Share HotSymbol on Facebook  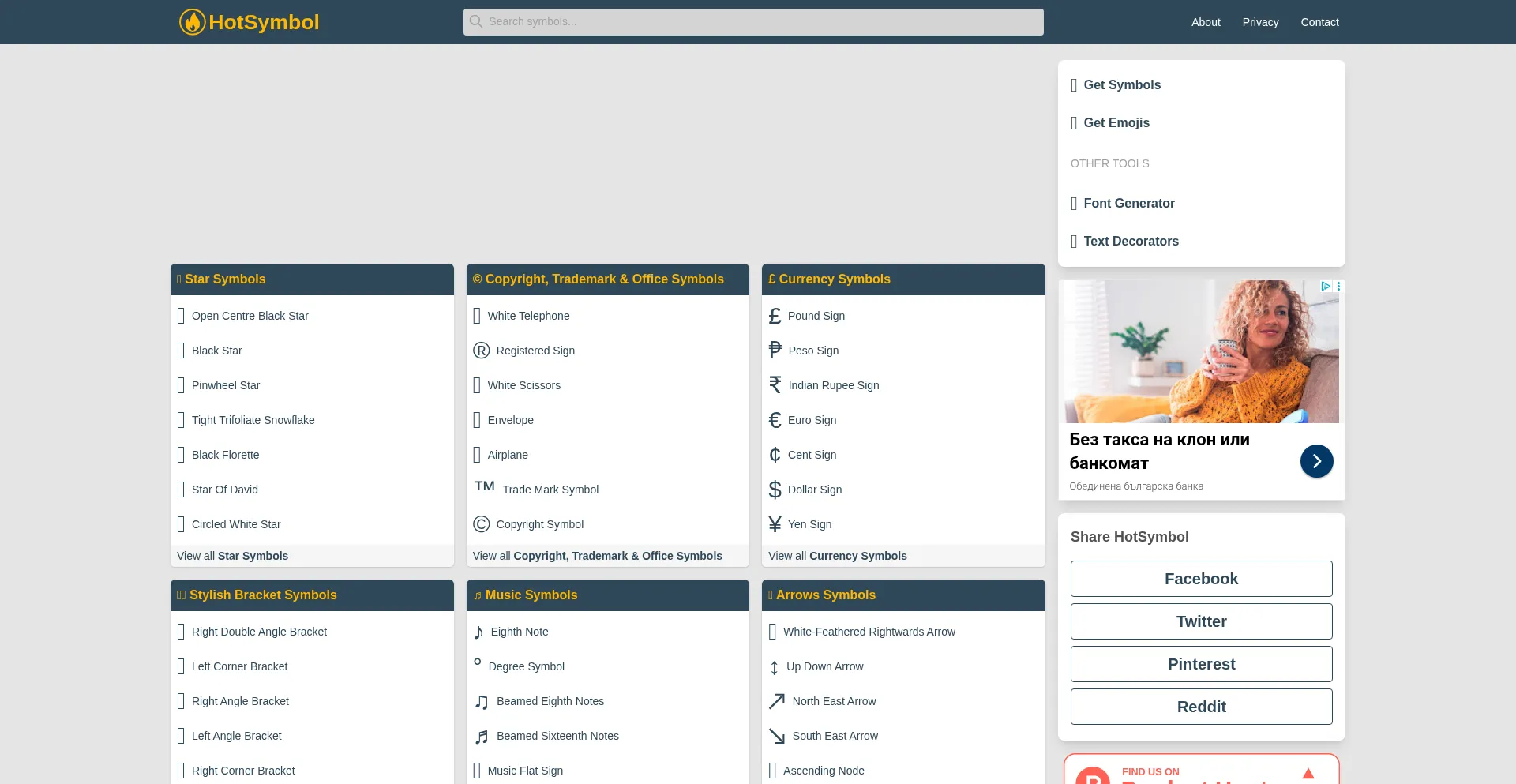[1201, 579]
